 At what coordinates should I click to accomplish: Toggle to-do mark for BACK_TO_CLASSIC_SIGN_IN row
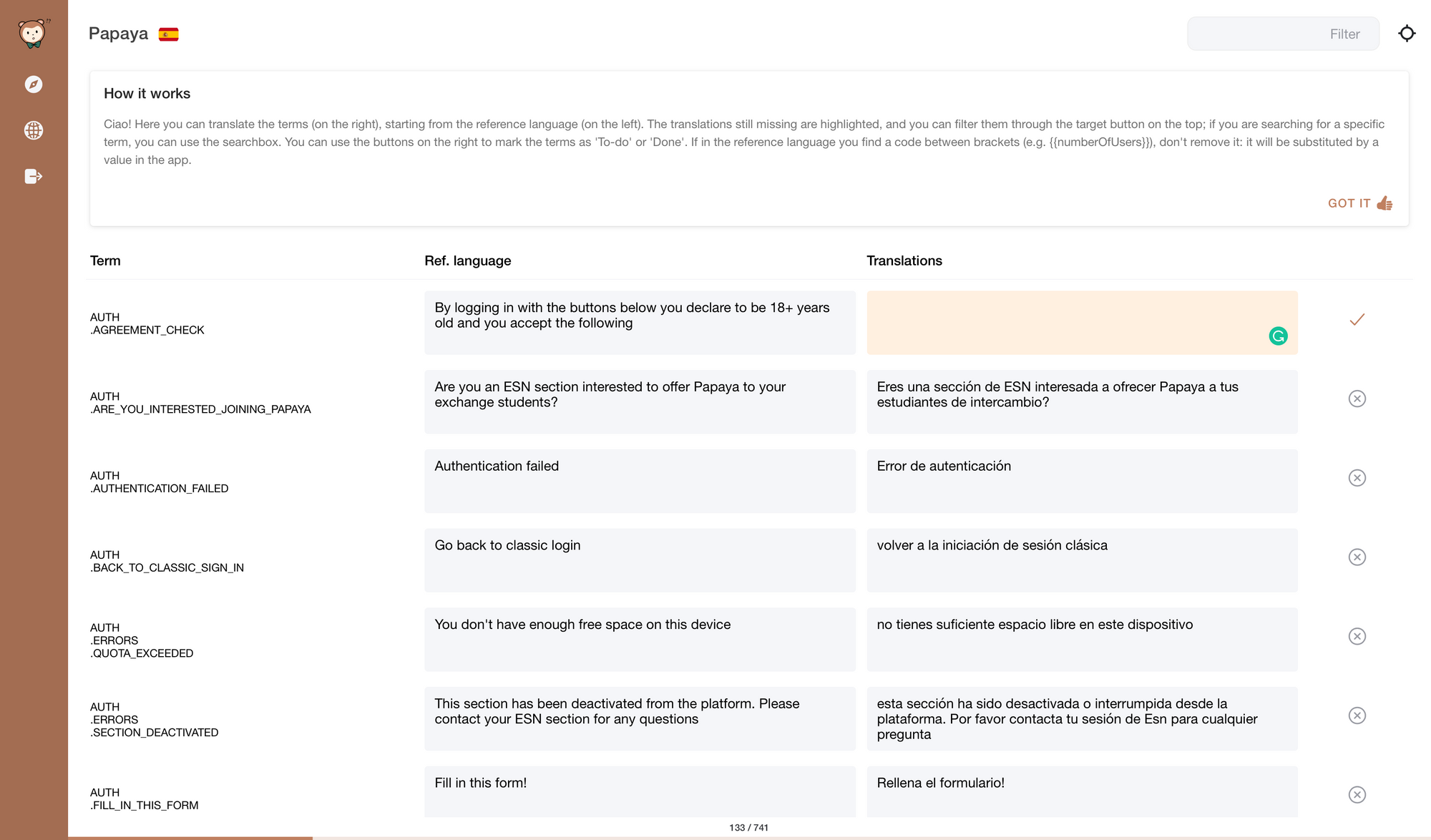pos(1357,557)
